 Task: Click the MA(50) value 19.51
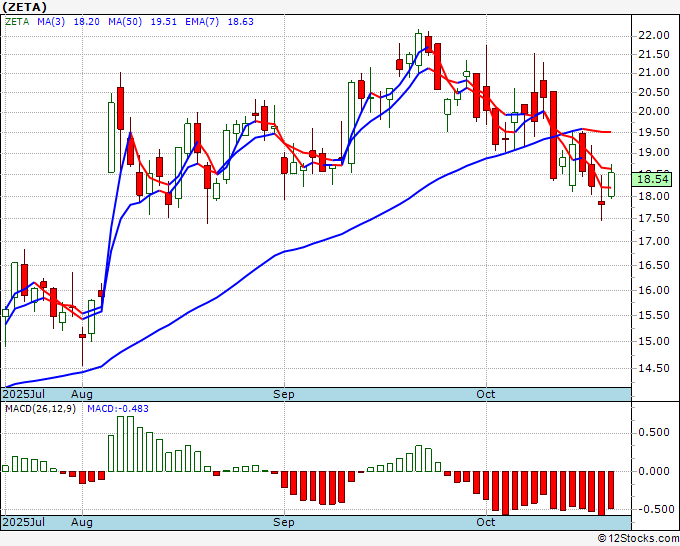tap(163, 22)
